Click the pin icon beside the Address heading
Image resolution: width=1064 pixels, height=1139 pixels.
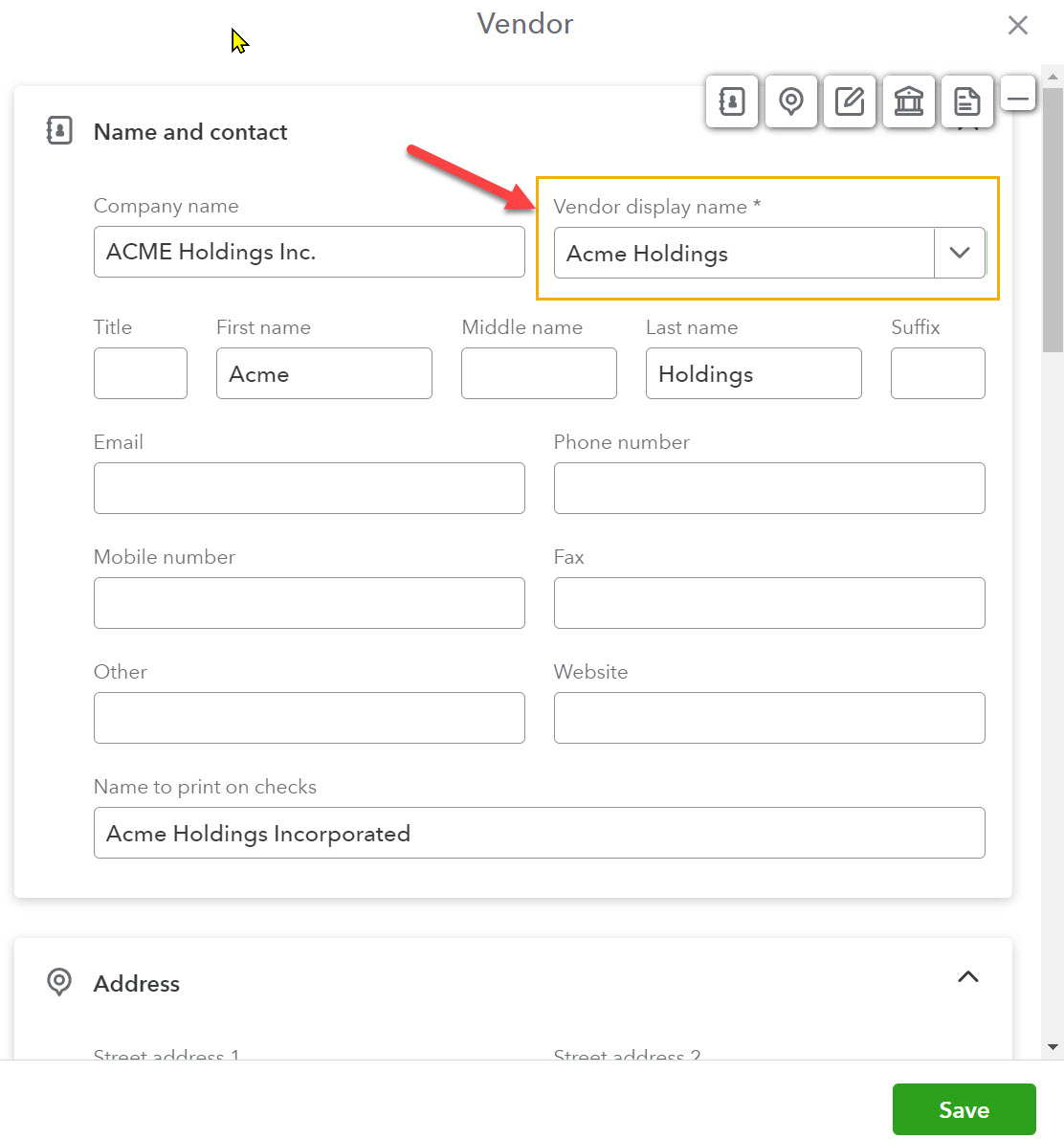[58, 982]
